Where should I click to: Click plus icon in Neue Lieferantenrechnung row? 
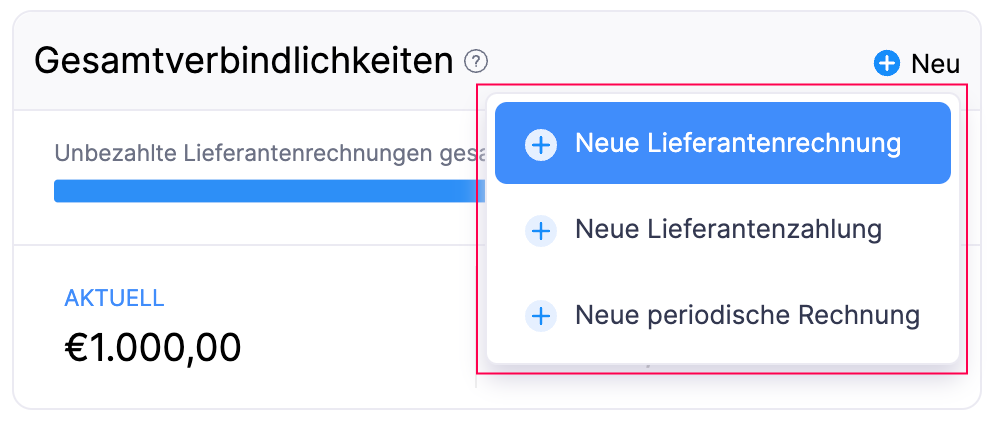coord(540,144)
